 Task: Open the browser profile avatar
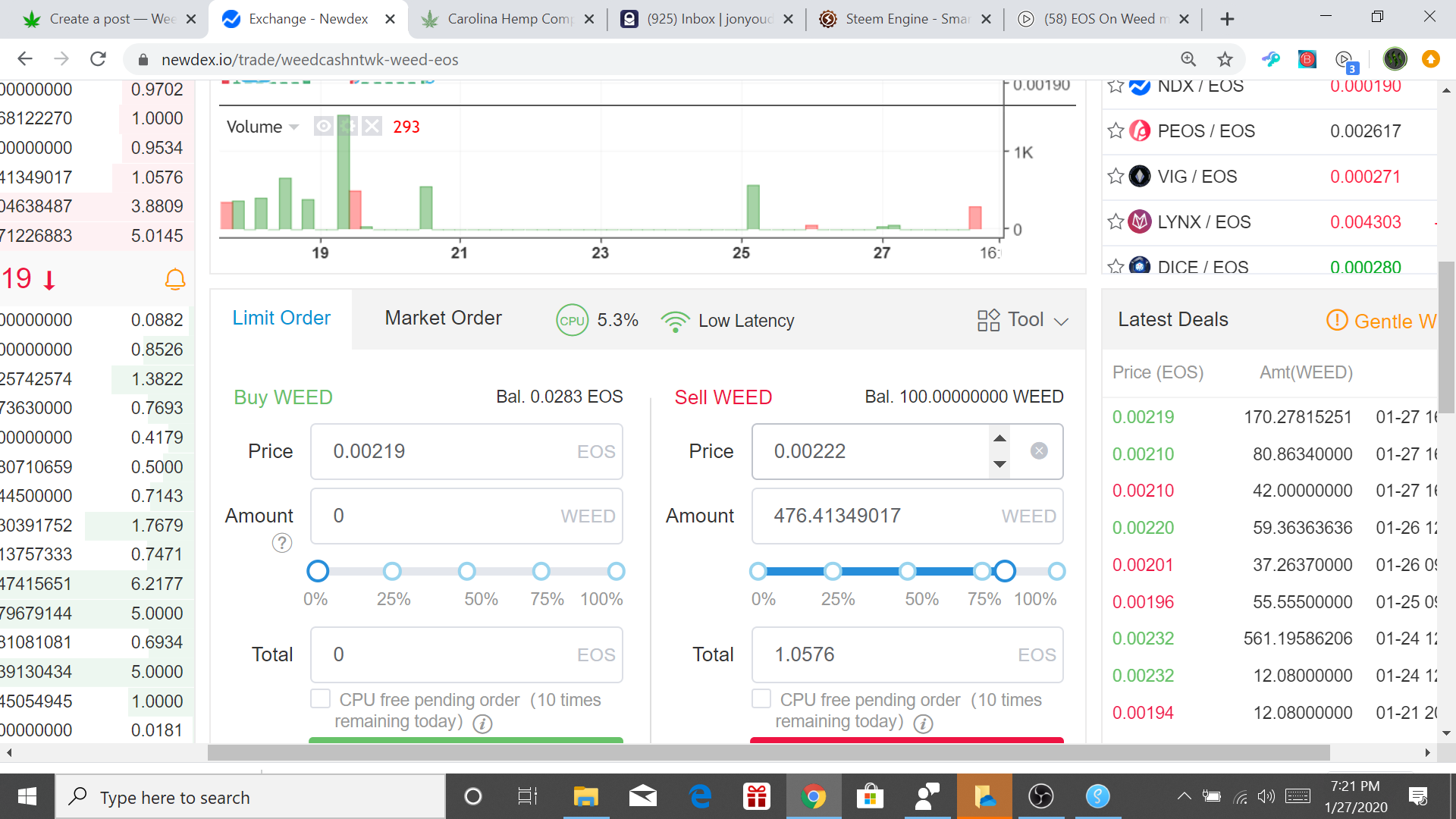click(1395, 59)
